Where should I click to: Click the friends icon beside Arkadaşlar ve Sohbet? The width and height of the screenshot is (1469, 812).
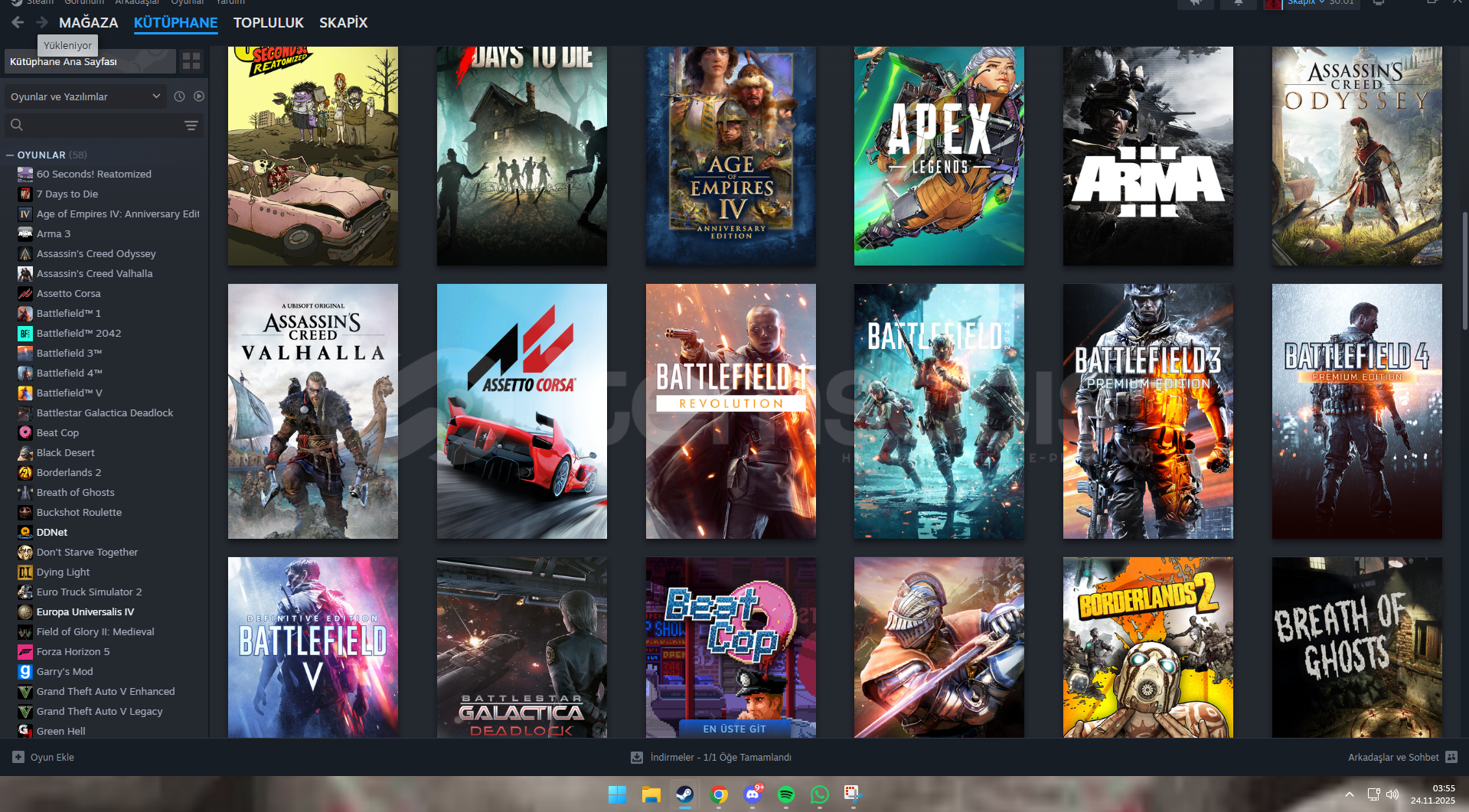pos(1451,757)
